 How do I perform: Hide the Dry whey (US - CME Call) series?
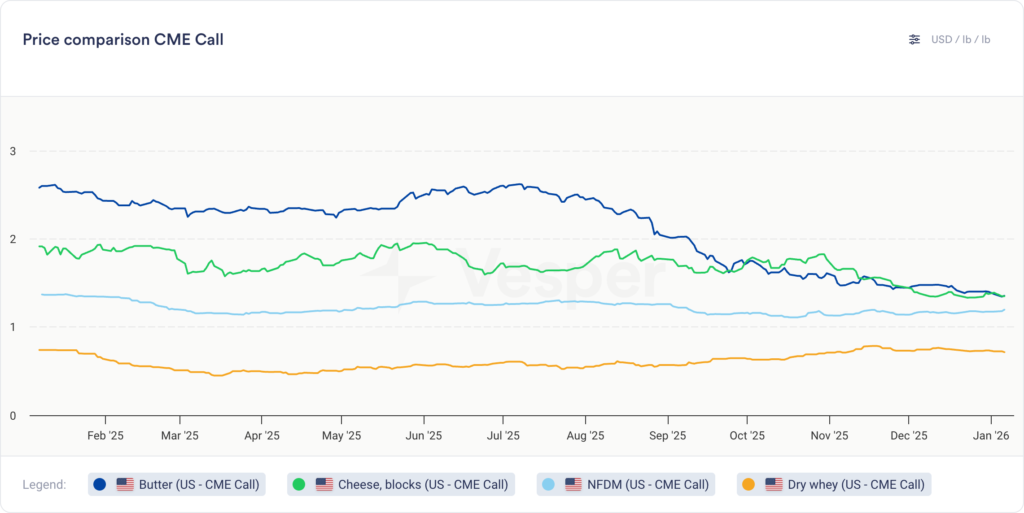point(855,485)
